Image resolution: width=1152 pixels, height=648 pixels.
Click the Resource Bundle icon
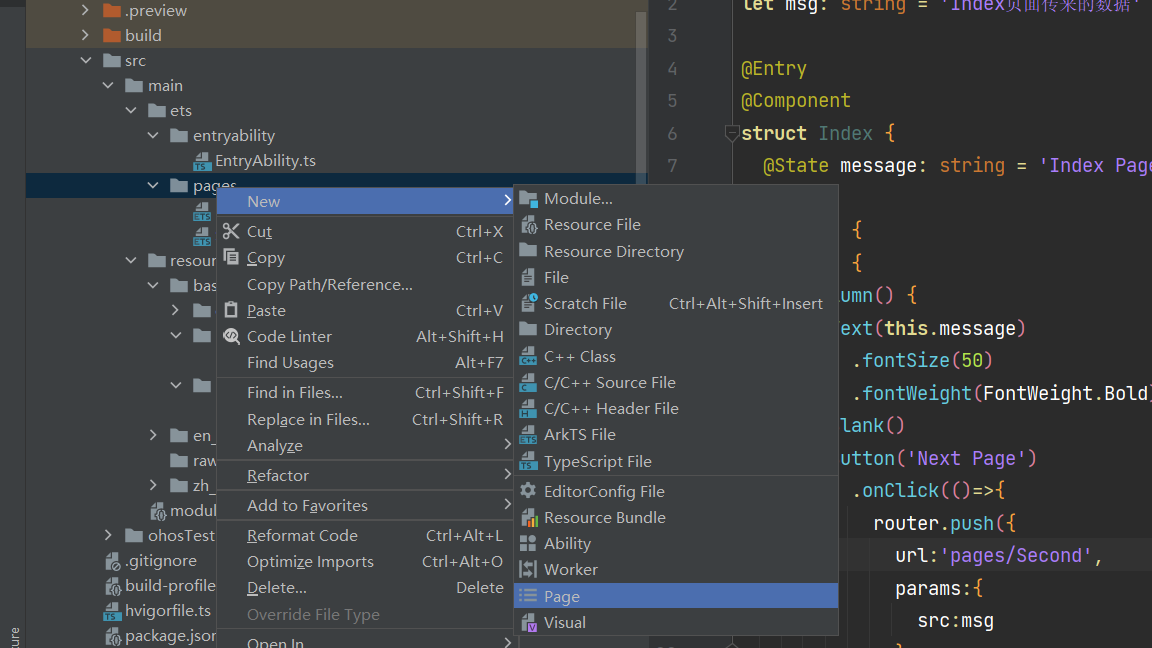[x=528, y=517]
